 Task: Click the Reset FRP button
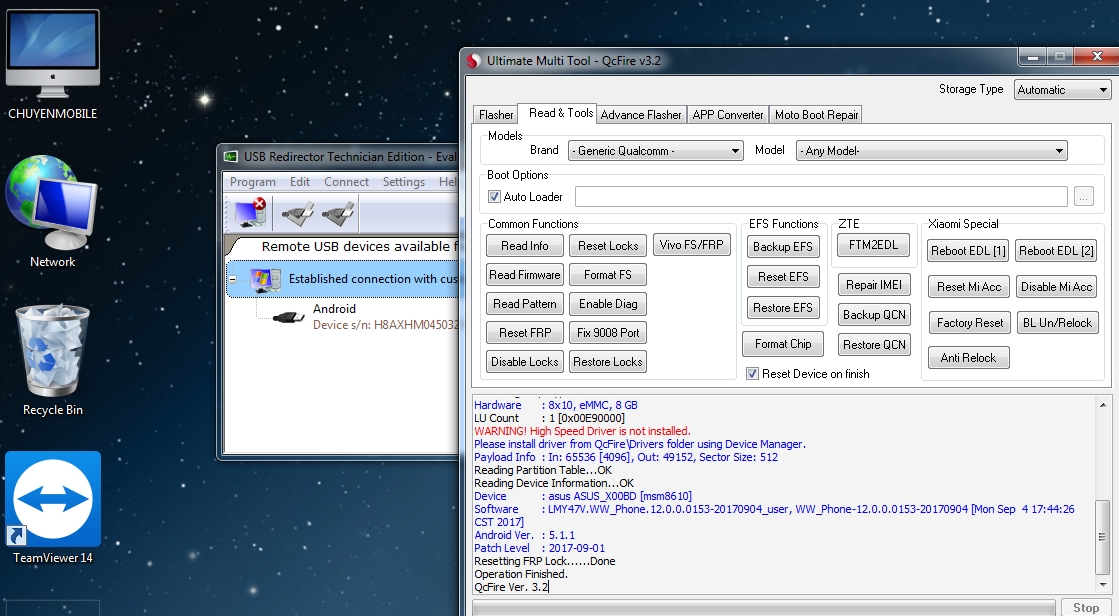[525, 333]
